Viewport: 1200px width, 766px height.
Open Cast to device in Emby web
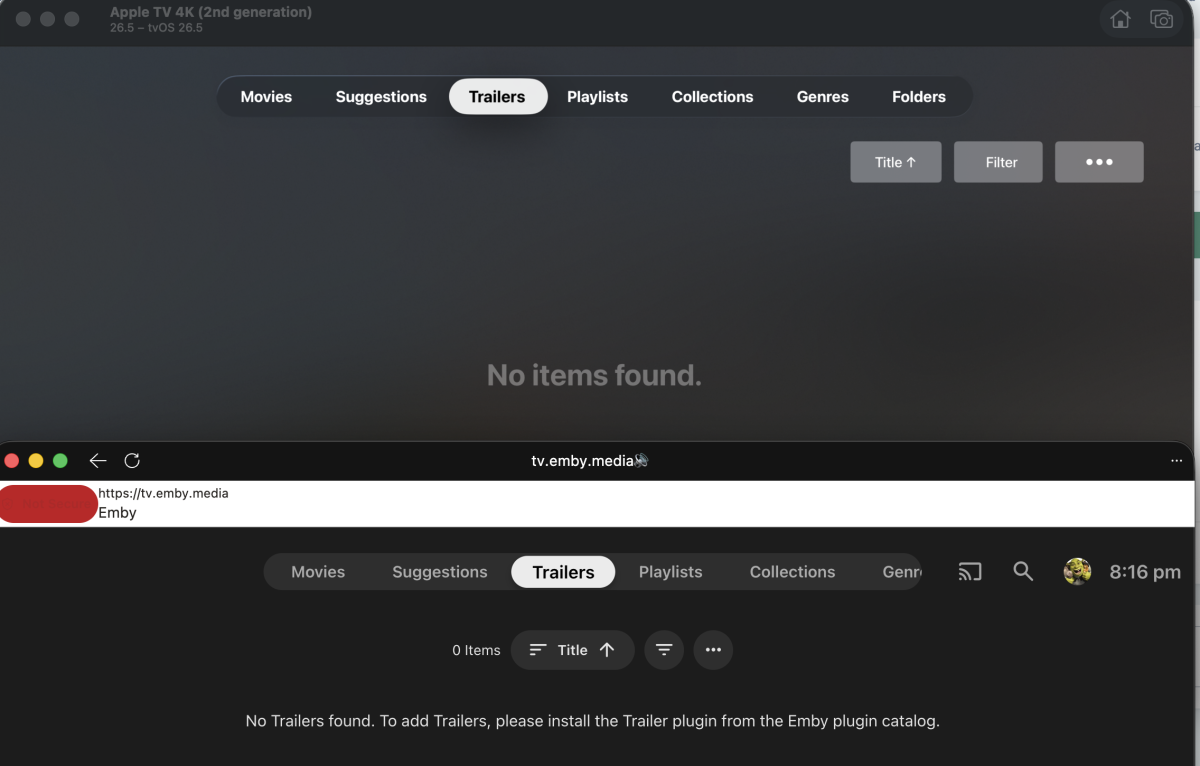tap(970, 572)
